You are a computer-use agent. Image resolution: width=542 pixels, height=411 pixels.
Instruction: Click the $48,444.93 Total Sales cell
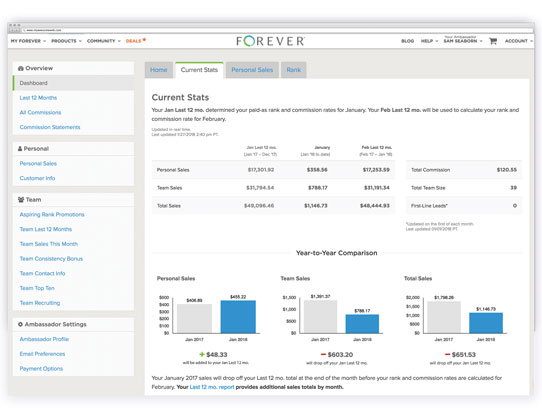[375, 206]
